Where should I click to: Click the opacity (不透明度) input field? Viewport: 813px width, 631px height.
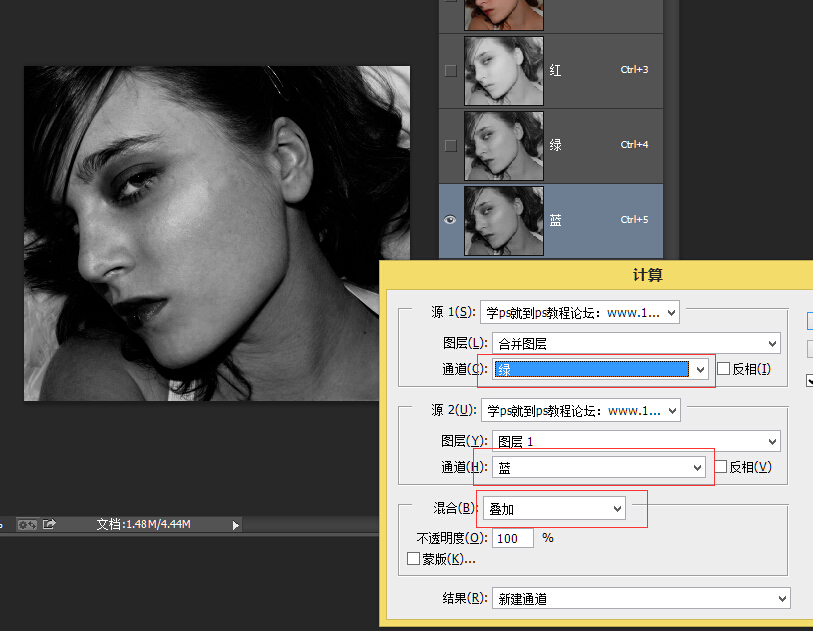tap(513, 538)
